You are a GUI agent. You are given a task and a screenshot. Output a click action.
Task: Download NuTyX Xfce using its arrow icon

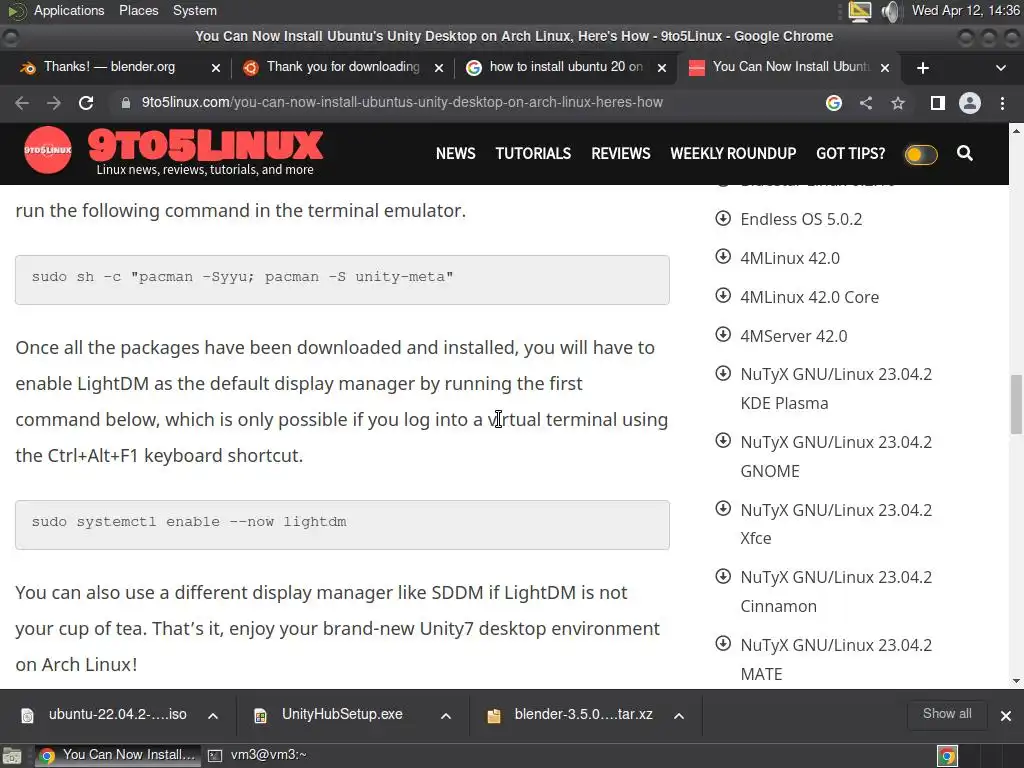tap(723, 509)
